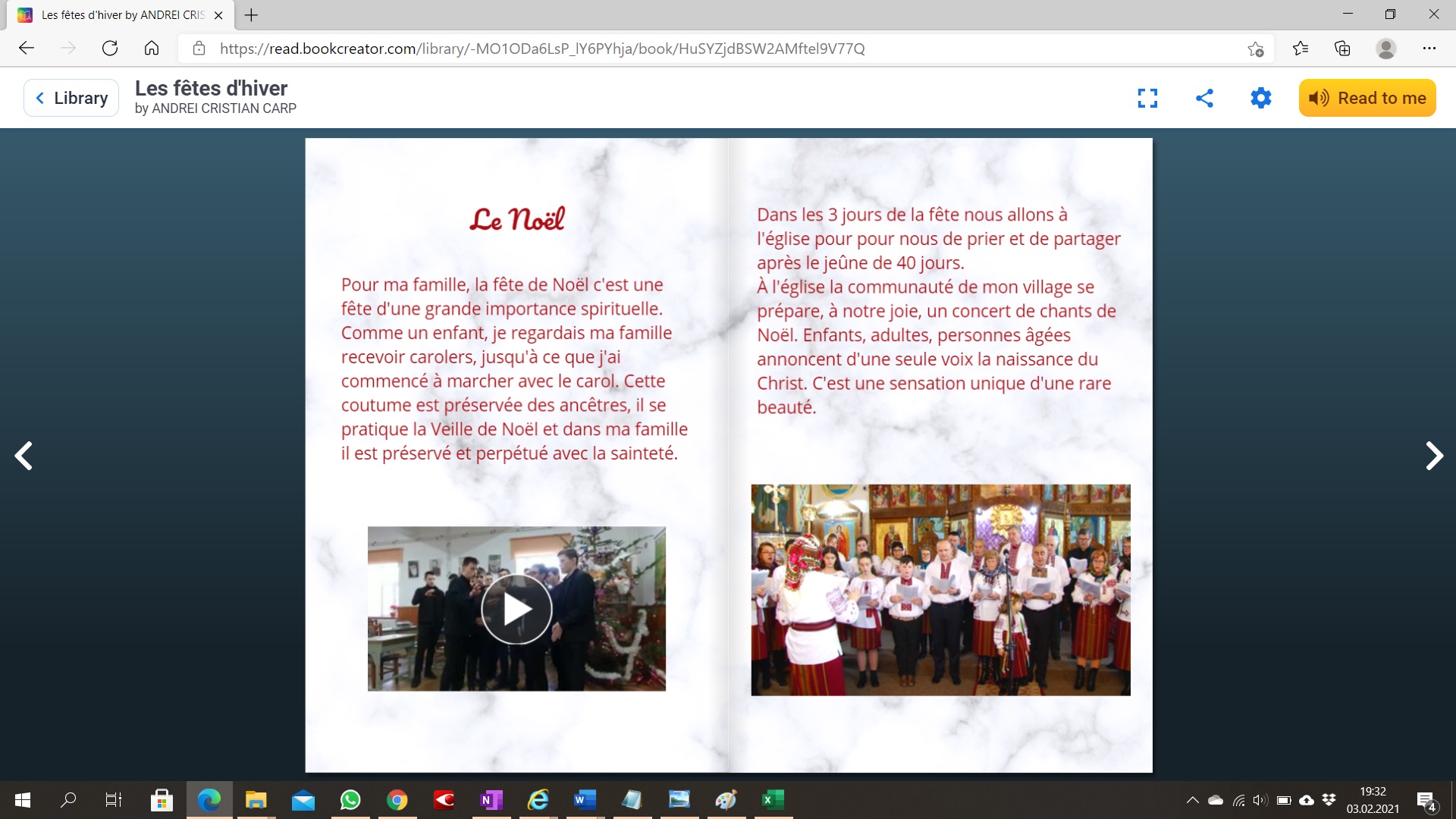Click the church choir photo
1456x819 pixels.
pyautogui.click(x=940, y=590)
